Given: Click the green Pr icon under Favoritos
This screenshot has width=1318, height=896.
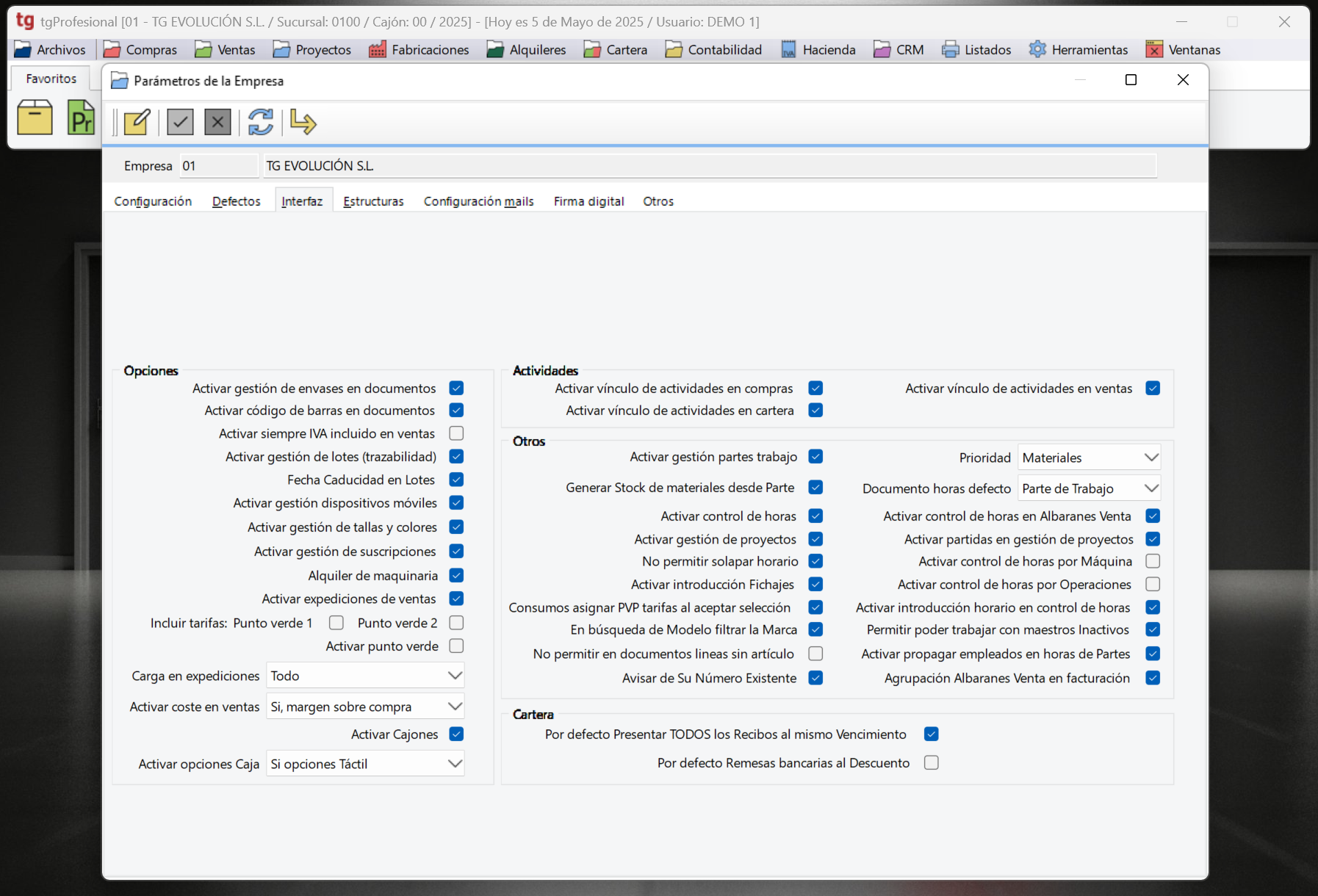Looking at the screenshot, I should [x=81, y=118].
